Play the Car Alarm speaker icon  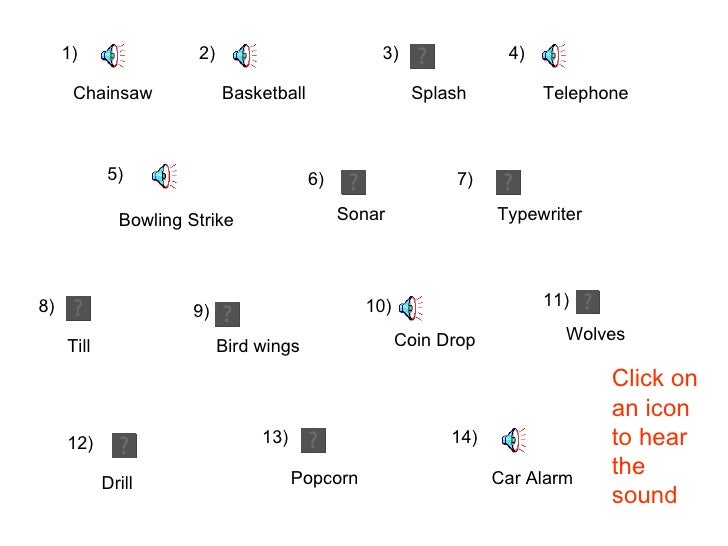point(514,439)
